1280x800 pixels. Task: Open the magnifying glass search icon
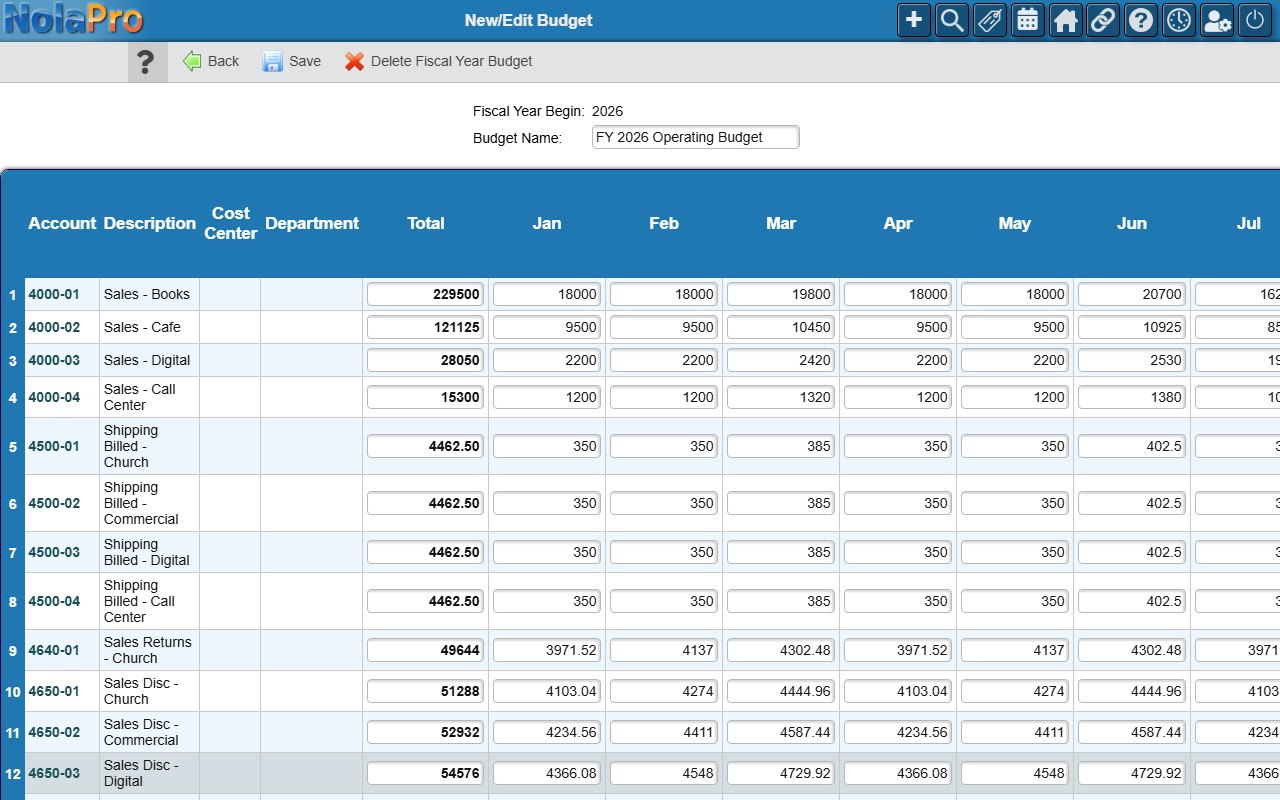[952, 20]
